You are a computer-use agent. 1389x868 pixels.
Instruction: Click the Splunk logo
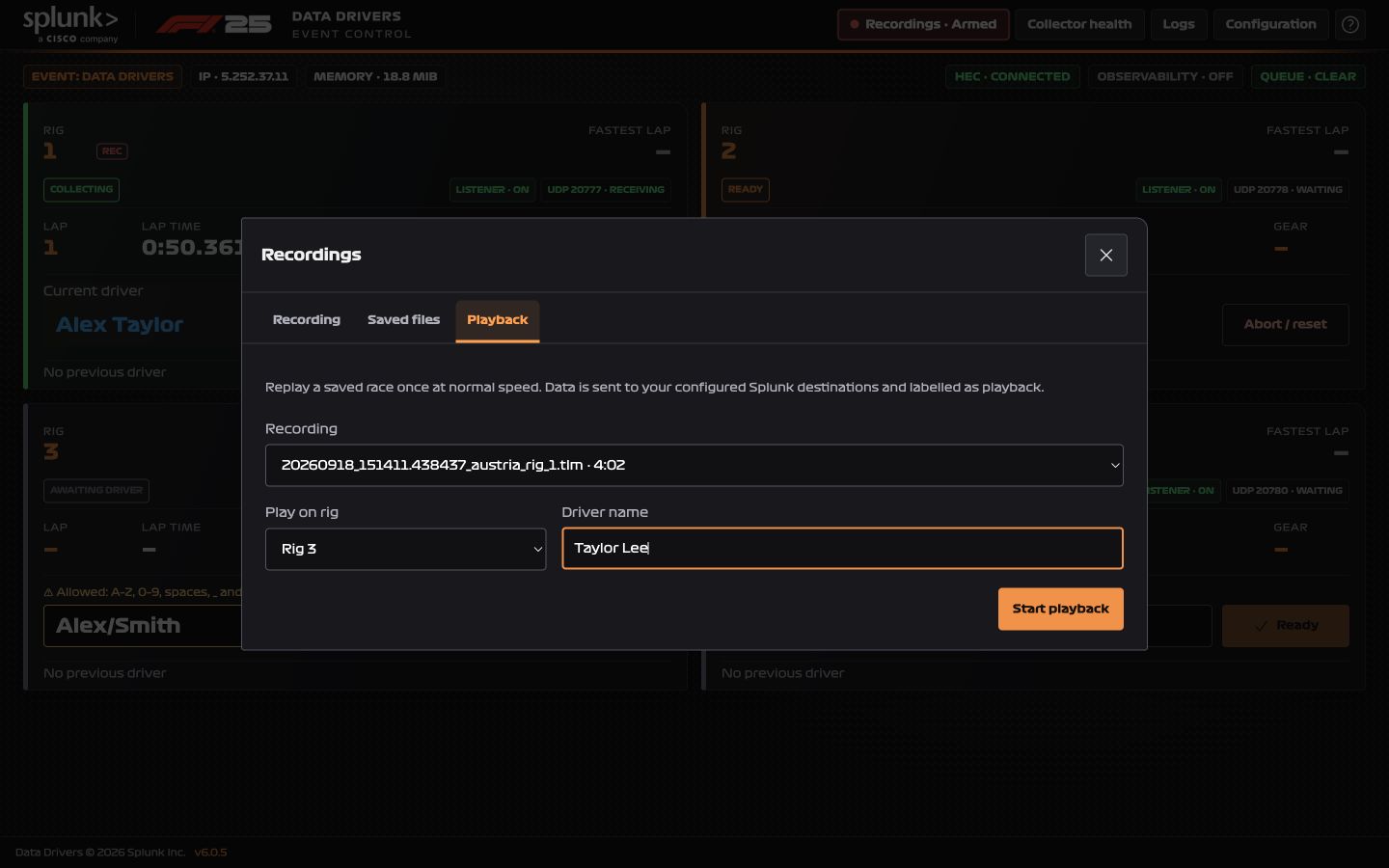pos(70,25)
